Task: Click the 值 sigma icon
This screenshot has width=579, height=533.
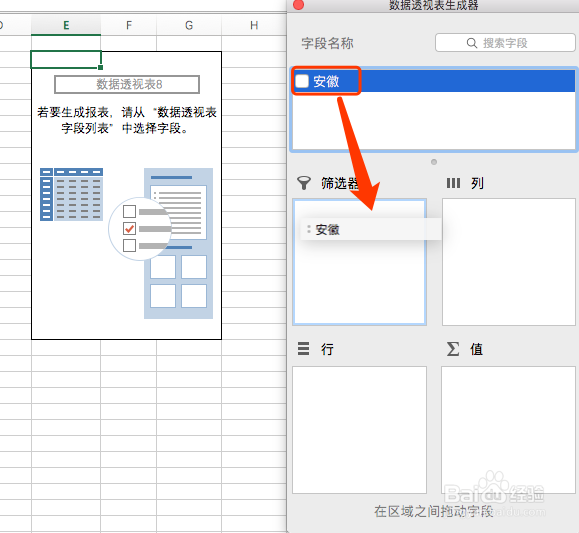Action: pyautogui.click(x=453, y=349)
